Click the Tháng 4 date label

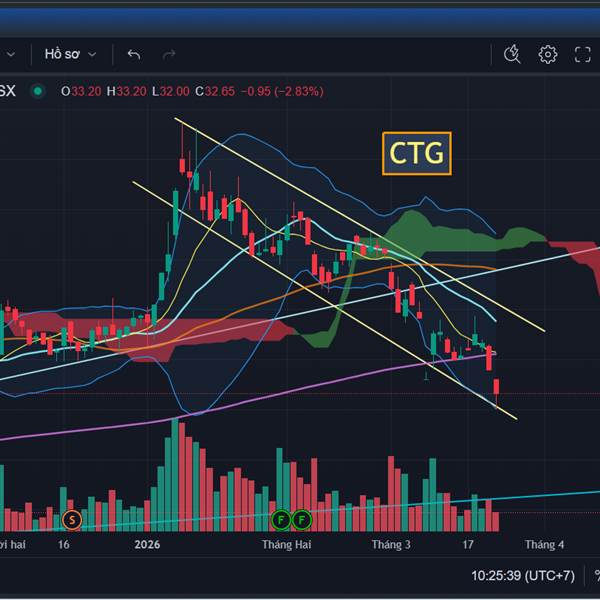(x=544, y=545)
